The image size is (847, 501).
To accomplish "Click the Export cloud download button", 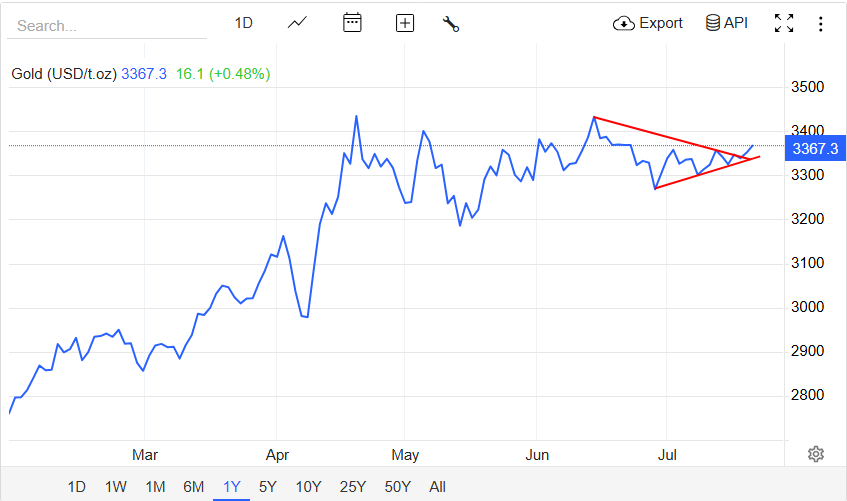I will (x=648, y=23).
